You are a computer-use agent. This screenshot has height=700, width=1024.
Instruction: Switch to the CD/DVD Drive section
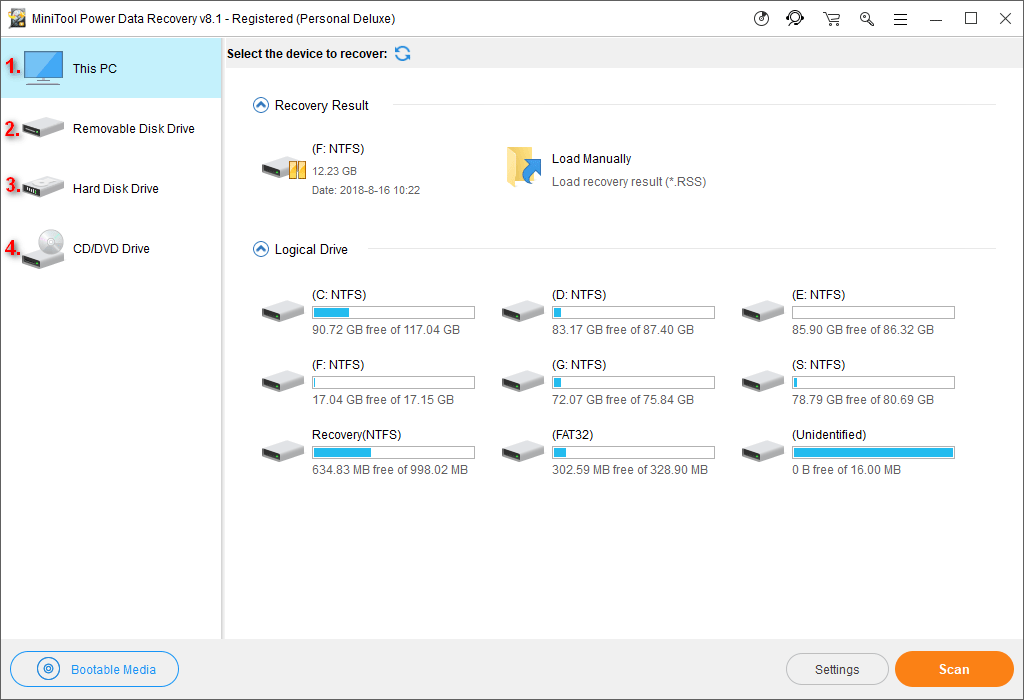pos(110,248)
